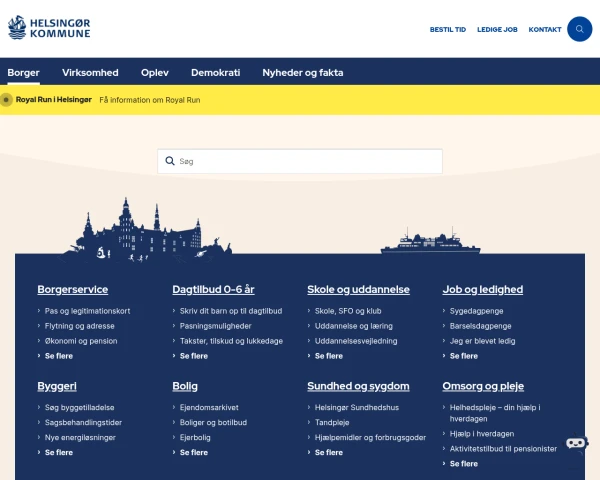Open the Dagtilbud 0-6 år heading
Viewport: 600px width, 480px height.
pyautogui.click(x=213, y=289)
